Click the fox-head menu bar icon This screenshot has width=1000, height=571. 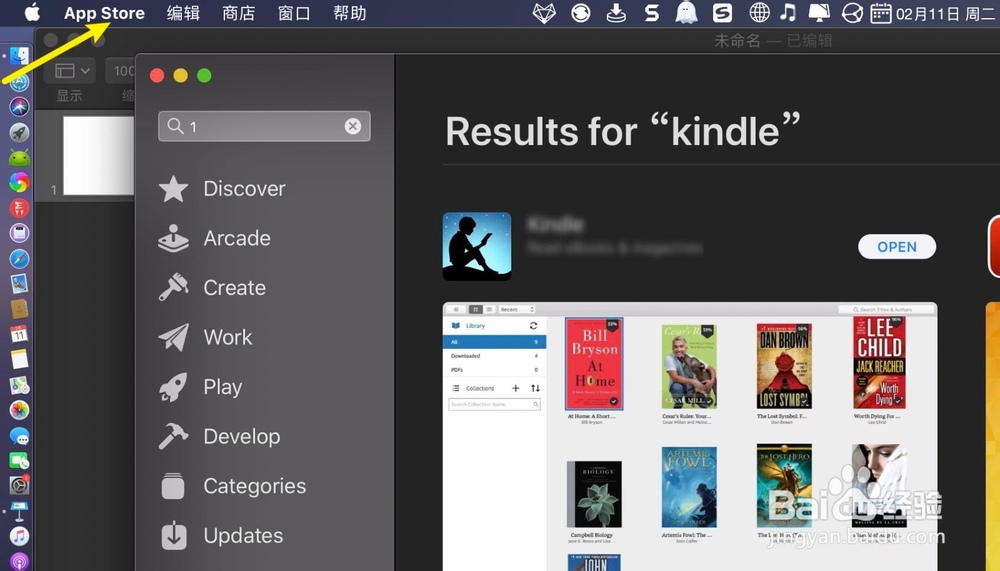coord(544,13)
